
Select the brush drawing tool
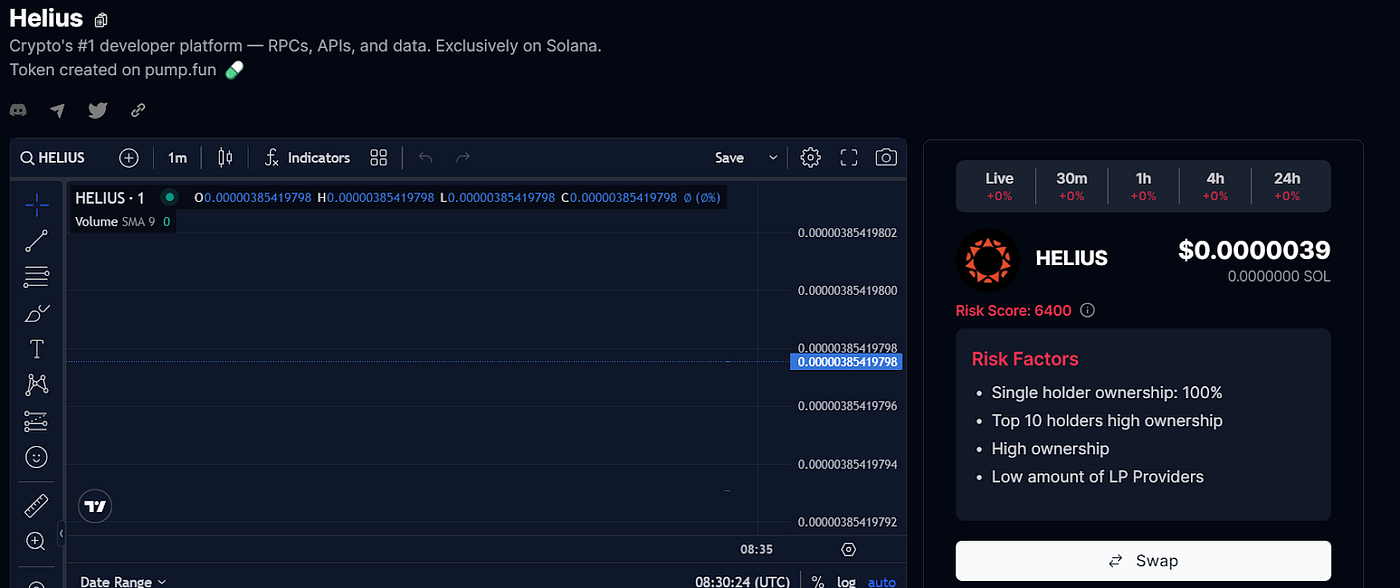tap(36, 313)
